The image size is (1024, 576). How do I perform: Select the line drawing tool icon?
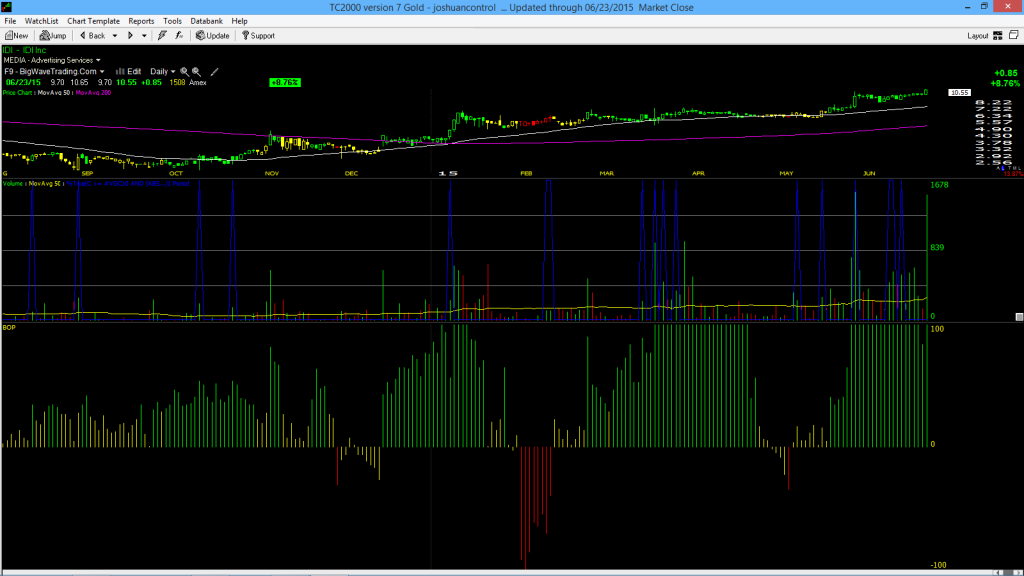pos(214,72)
